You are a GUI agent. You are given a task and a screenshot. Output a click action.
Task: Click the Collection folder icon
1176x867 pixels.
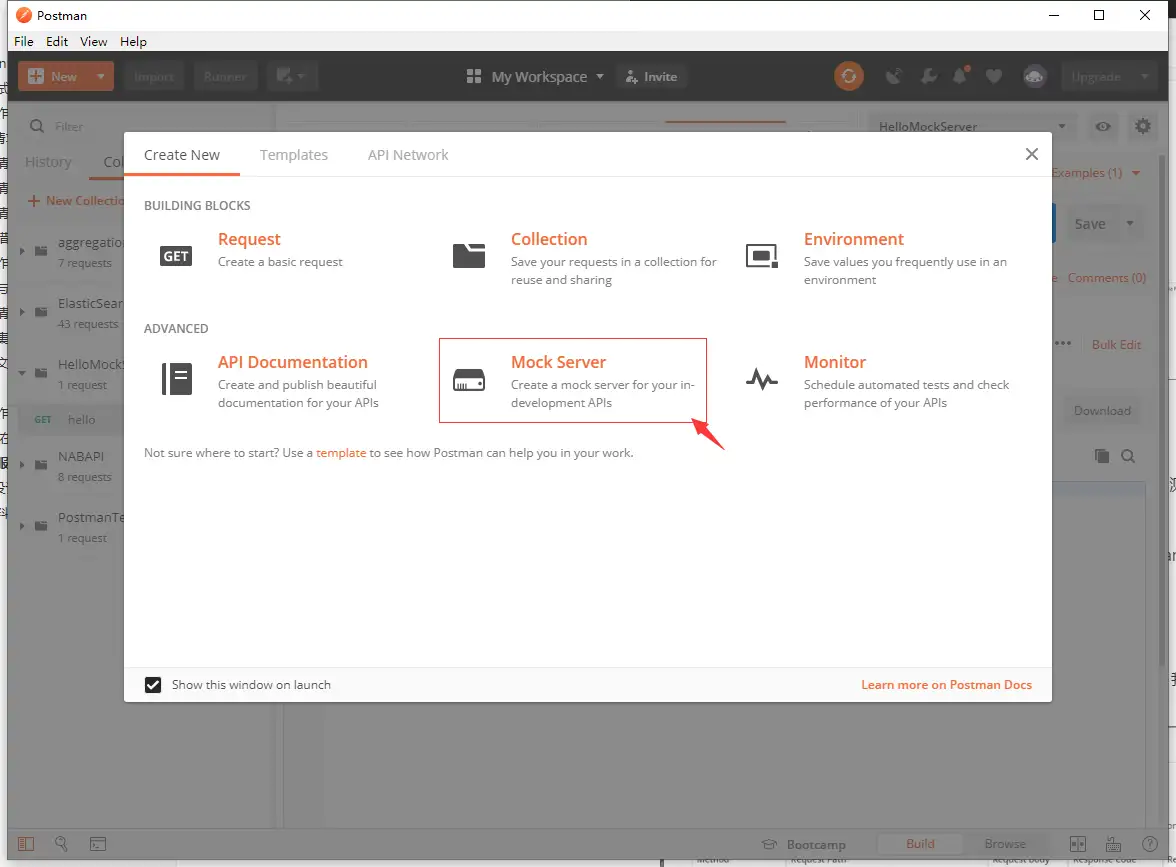[x=469, y=256]
